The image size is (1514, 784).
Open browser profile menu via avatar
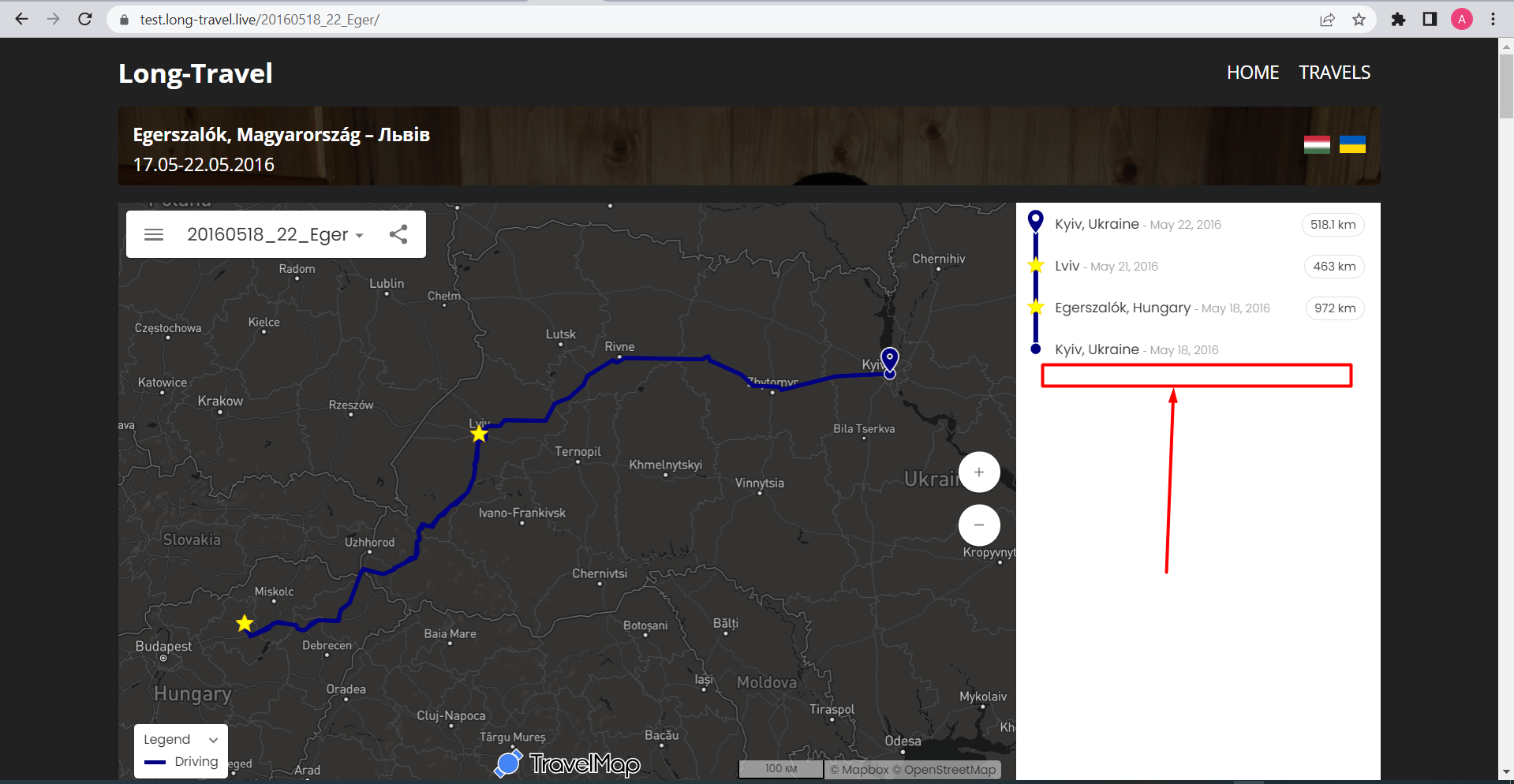tap(1462, 19)
